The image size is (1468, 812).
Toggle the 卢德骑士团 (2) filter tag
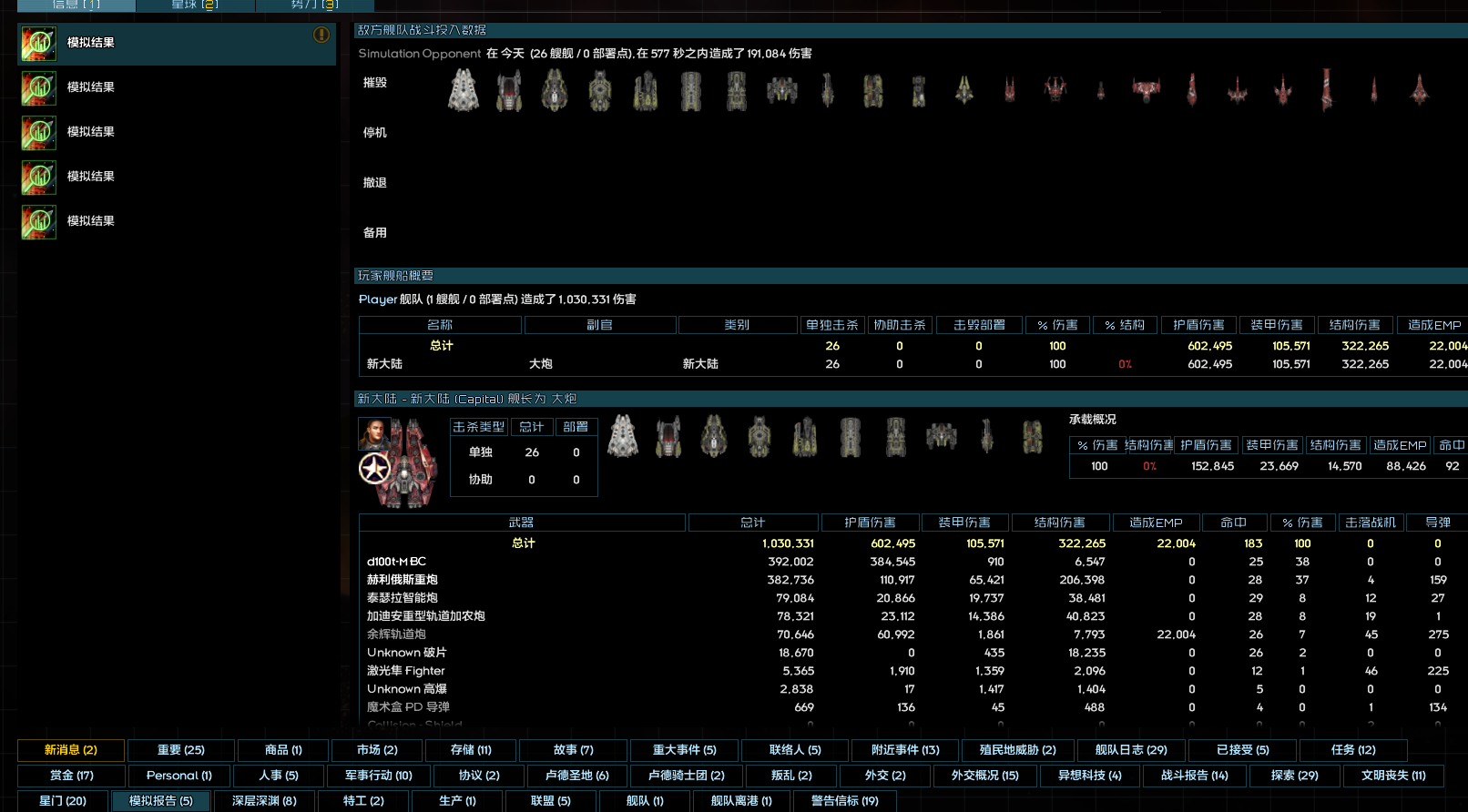(687, 776)
